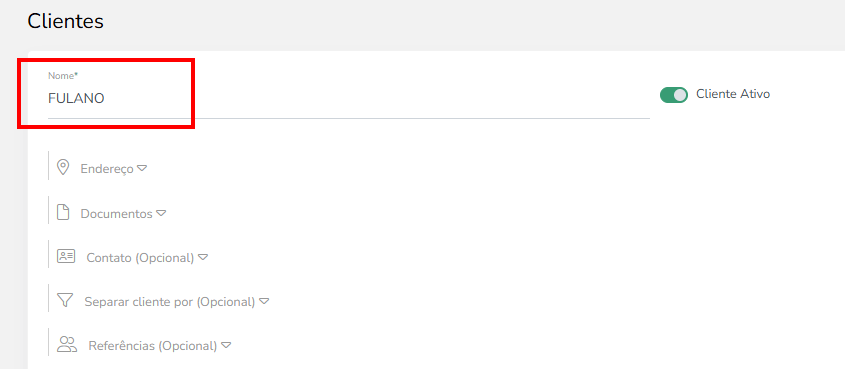Screen dimensions: 845x369
Task: Click the Cliente Ativo label text
Action: click(733, 94)
